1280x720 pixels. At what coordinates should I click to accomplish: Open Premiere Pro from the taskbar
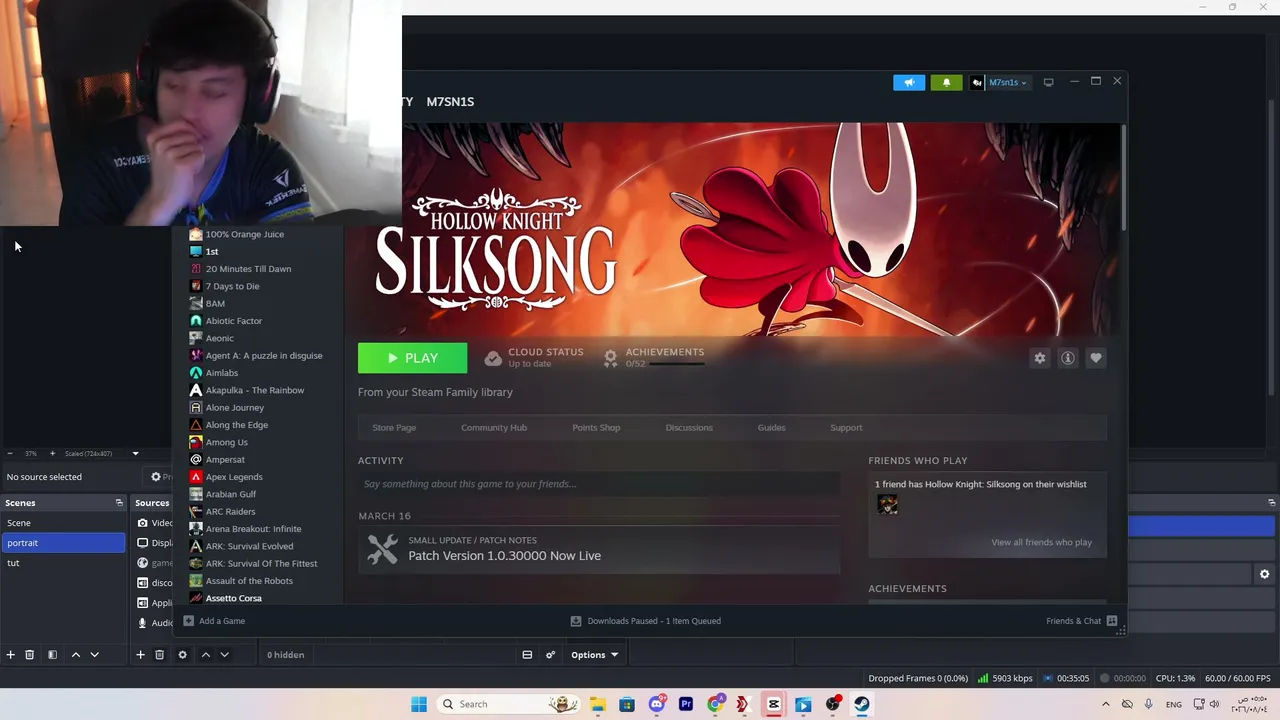click(x=686, y=704)
